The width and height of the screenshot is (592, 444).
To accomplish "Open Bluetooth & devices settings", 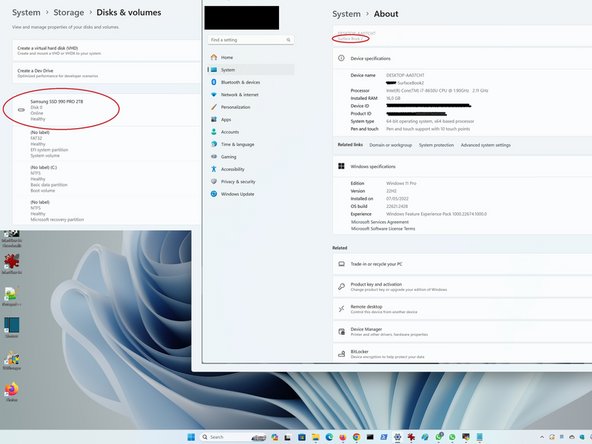I will coord(251,82).
